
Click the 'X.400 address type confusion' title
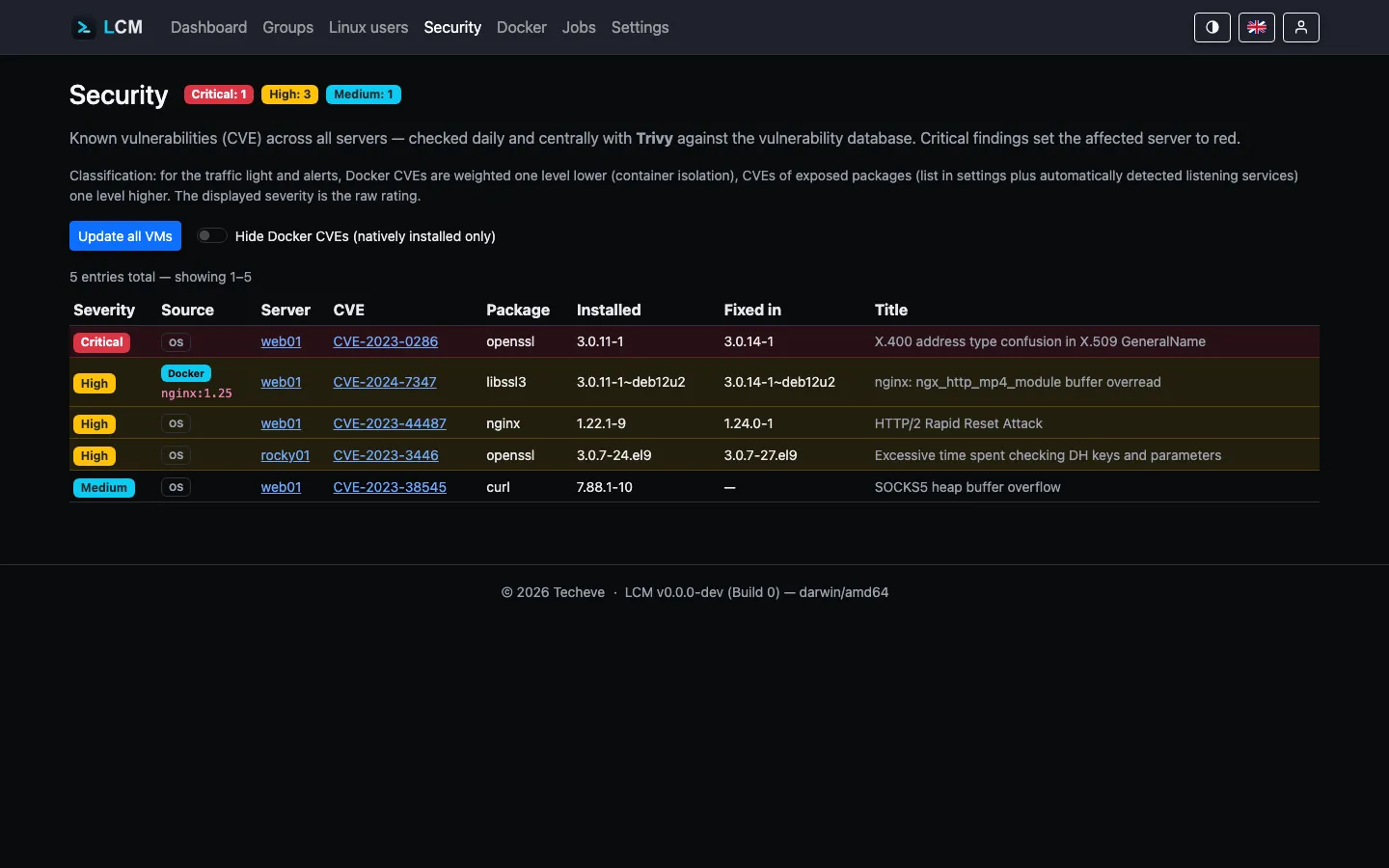click(1040, 341)
